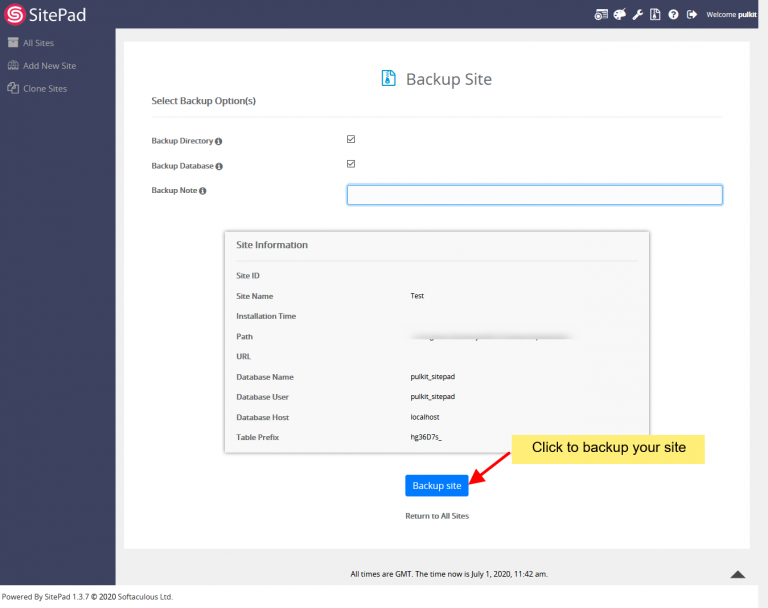Open the themes palette icon

619,15
